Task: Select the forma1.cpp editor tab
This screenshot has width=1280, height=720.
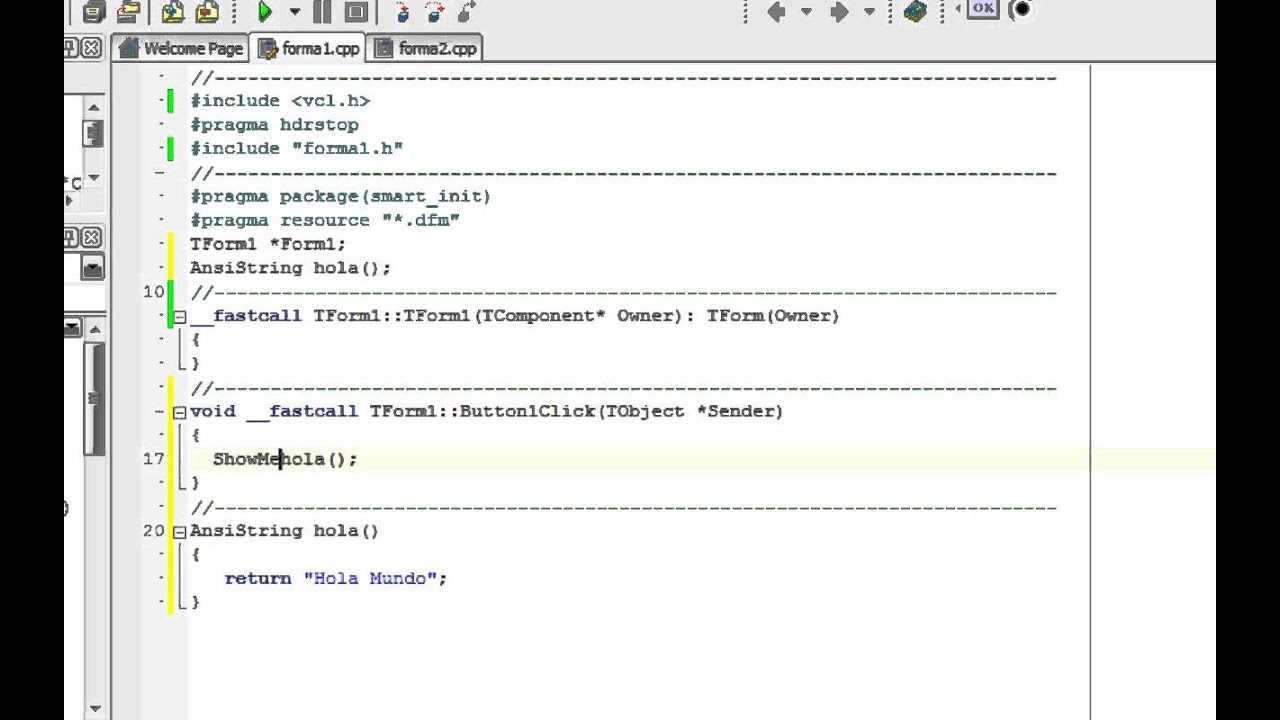Action: pos(309,48)
